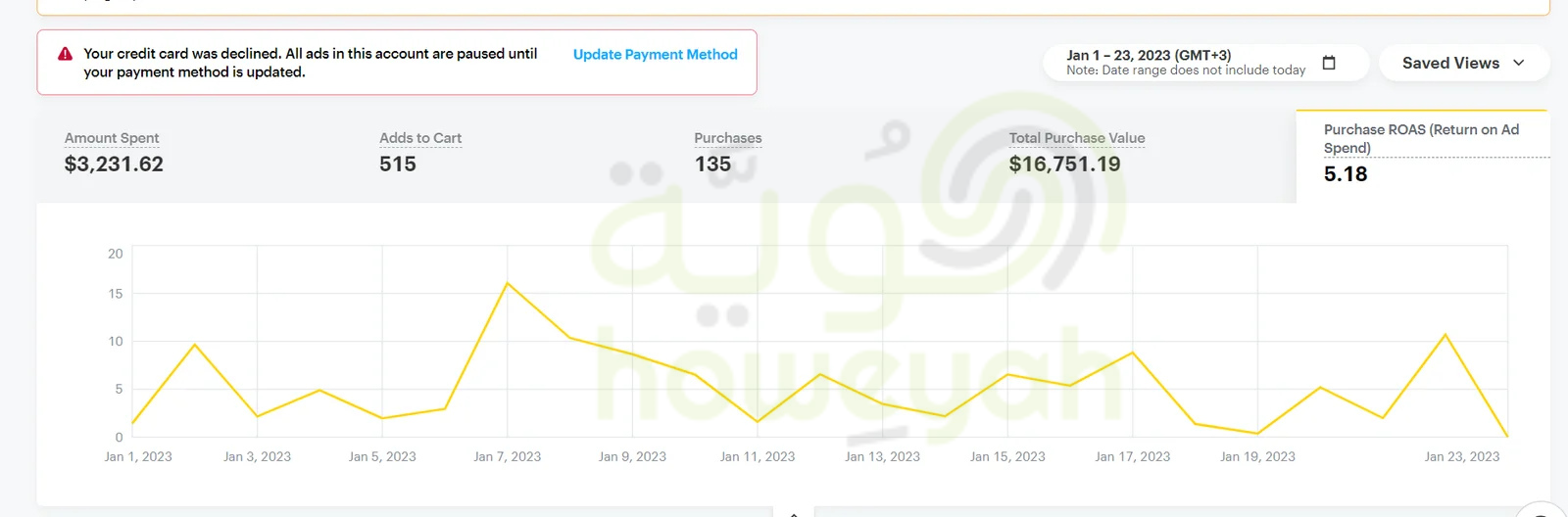1568x517 pixels.
Task: Click the $16,751.19 purchase value figure
Action: coord(1064,164)
